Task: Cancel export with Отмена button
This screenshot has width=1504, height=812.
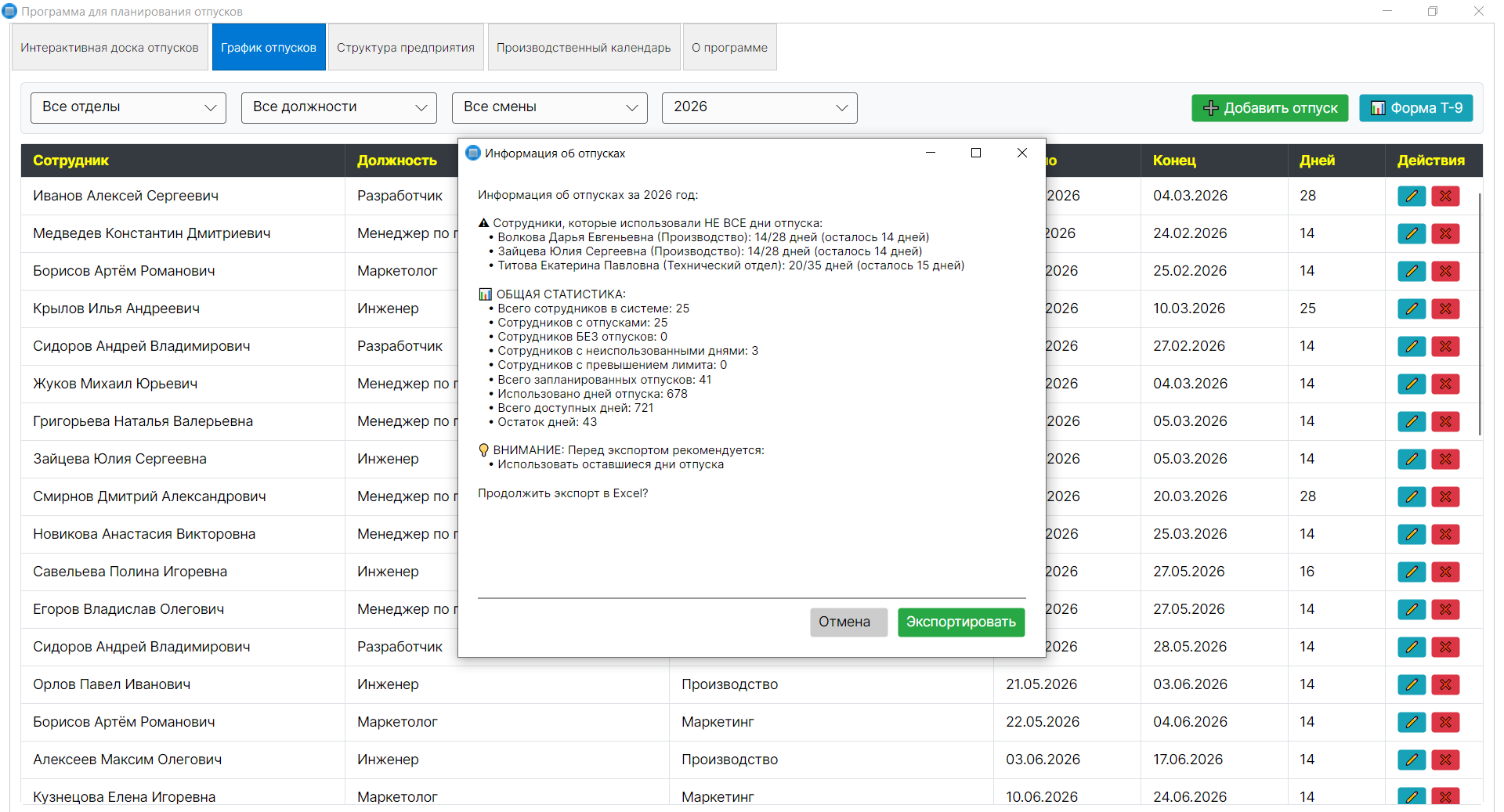Action: [x=844, y=622]
